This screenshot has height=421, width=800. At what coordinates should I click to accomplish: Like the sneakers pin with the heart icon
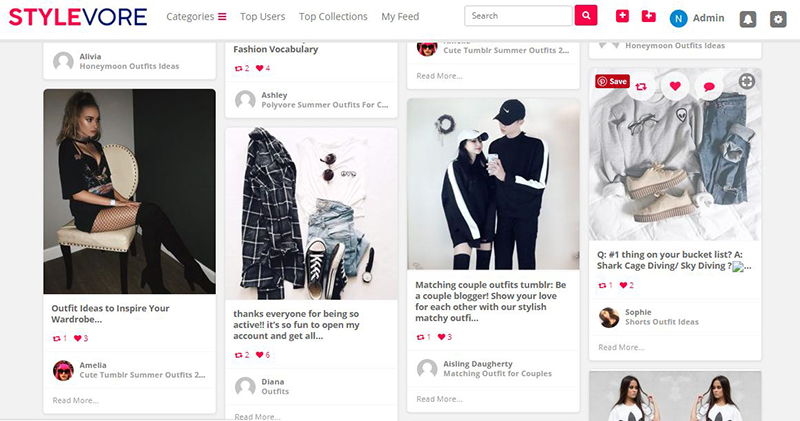675,86
